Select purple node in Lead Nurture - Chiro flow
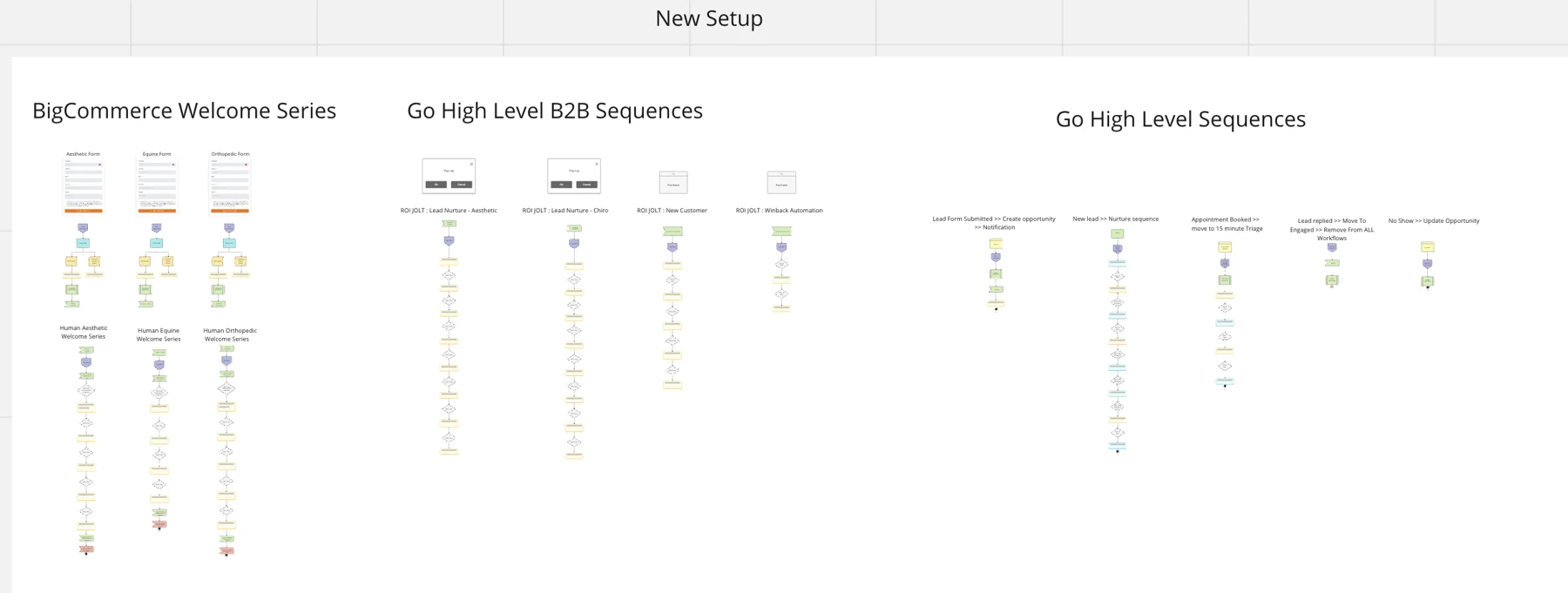This screenshot has width=1568, height=593. coord(574,244)
